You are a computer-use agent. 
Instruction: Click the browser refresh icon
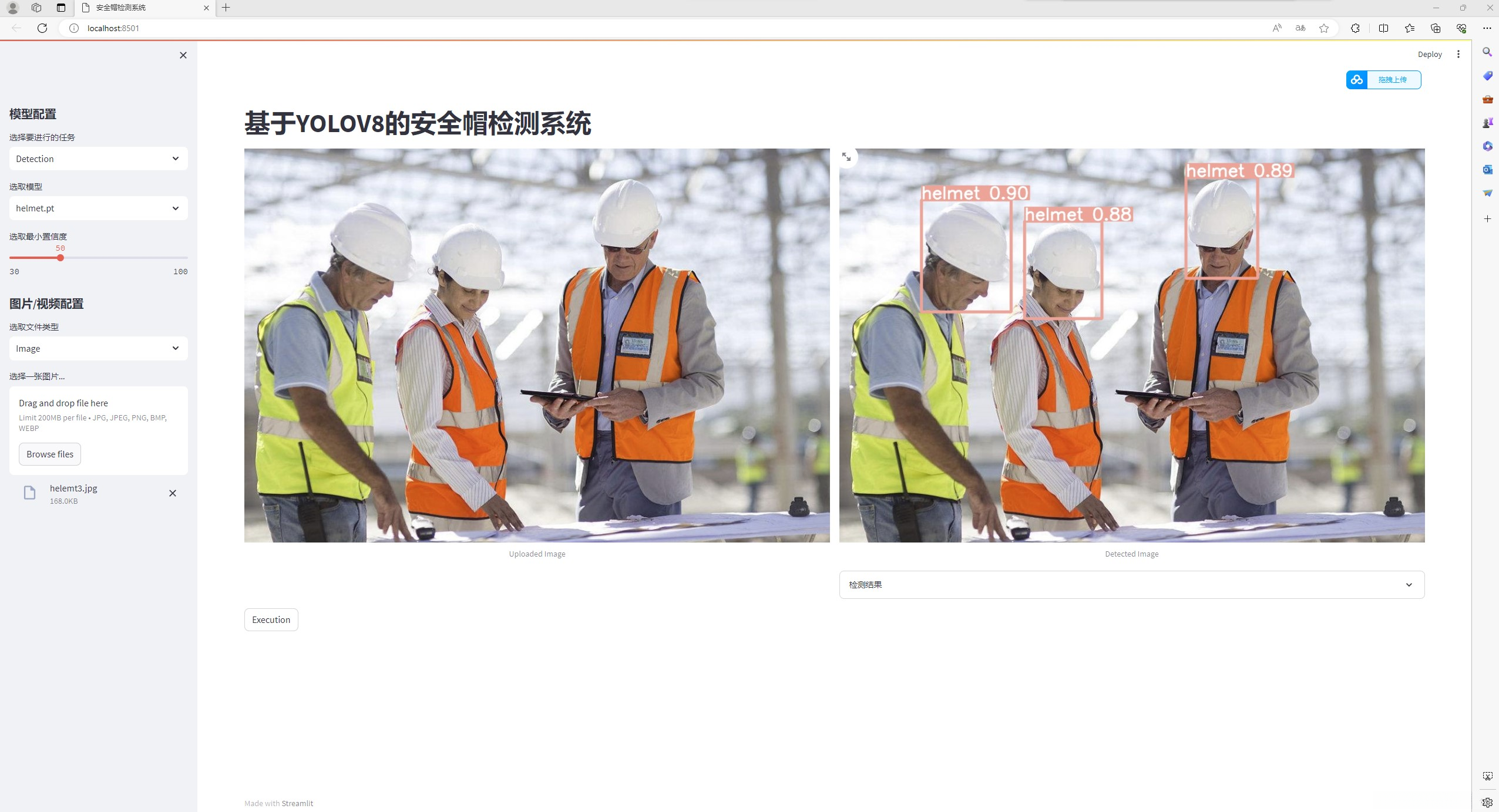pos(42,28)
